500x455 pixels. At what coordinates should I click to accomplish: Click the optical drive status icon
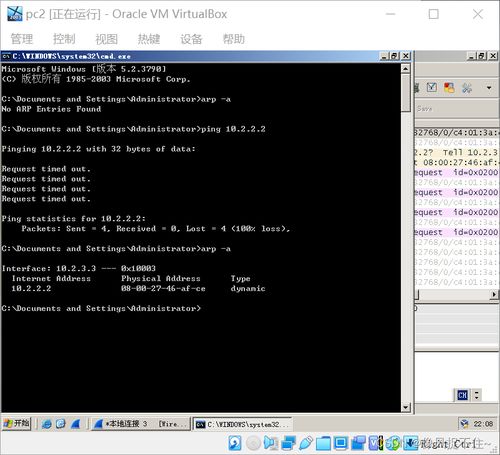pyautogui.click(x=253, y=443)
